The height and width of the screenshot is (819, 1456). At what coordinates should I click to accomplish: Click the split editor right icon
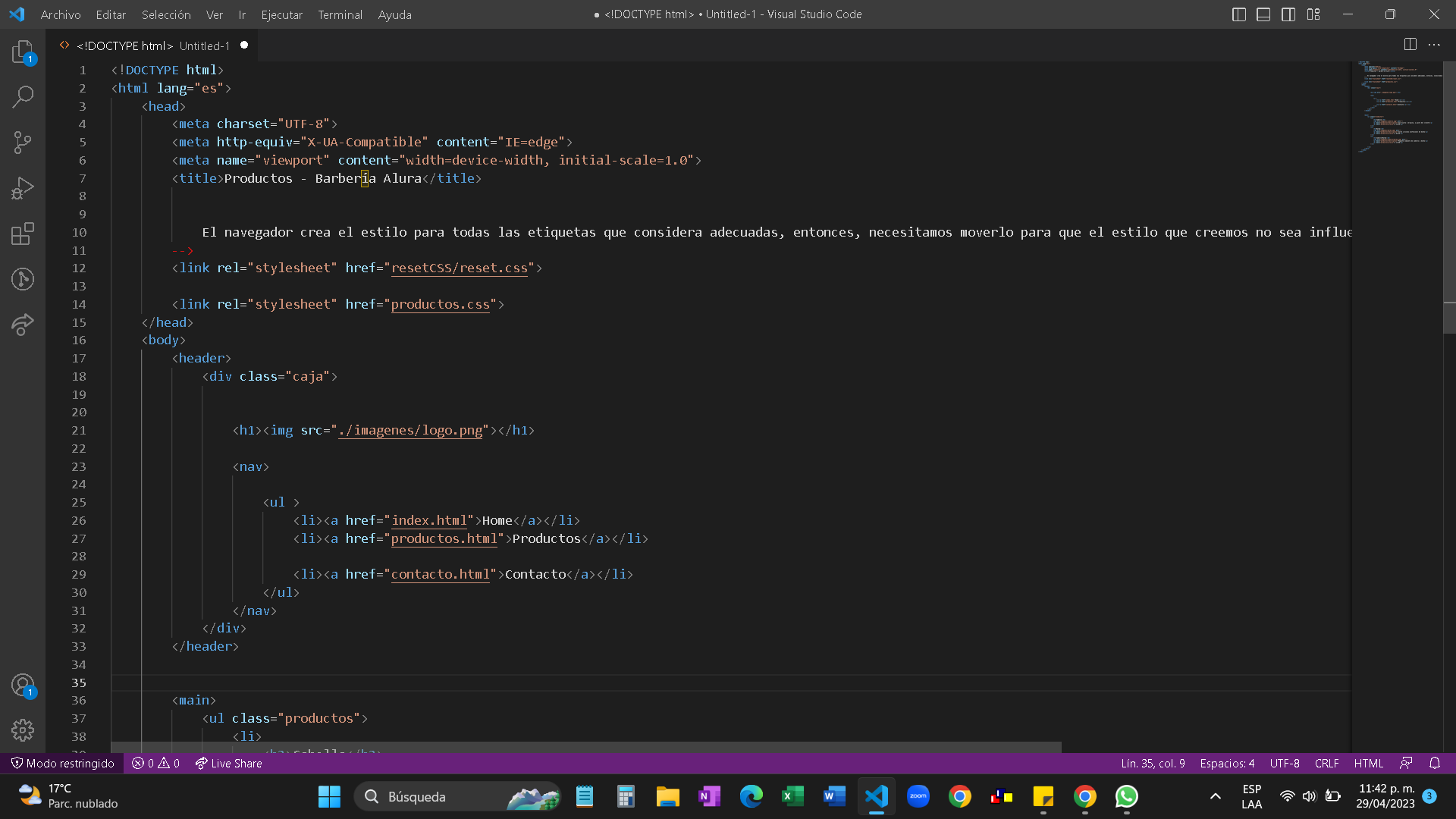(1410, 45)
